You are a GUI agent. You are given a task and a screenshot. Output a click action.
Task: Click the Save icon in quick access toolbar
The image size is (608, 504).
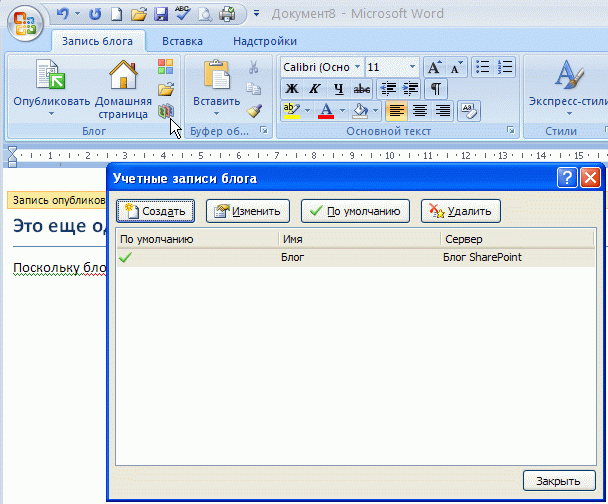coord(159,14)
